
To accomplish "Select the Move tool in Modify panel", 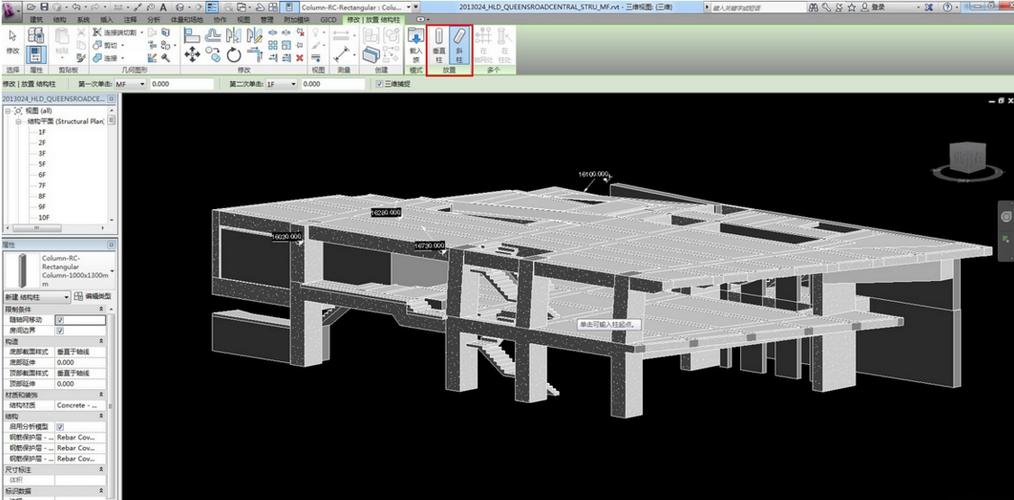I will click(190, 55).
